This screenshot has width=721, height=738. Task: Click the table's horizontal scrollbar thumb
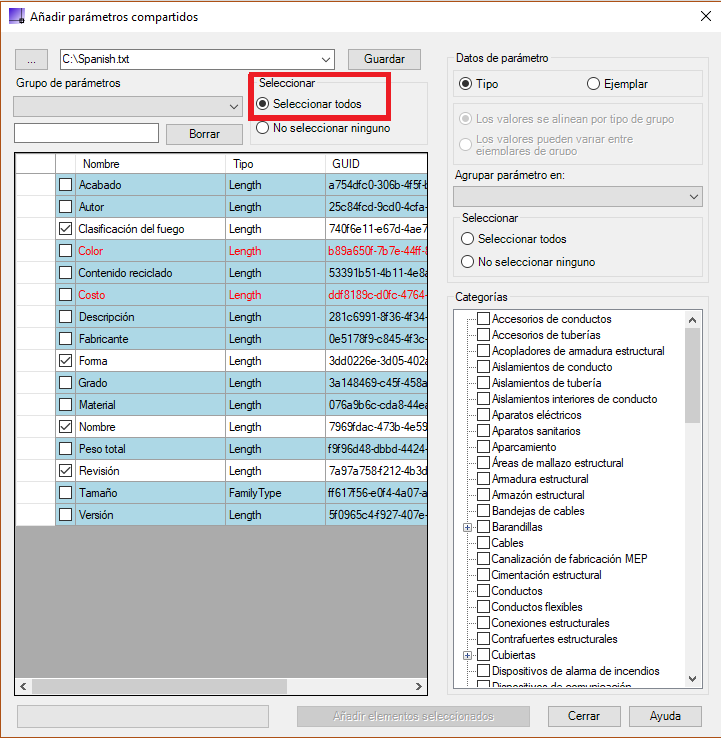(x=159, y=686)
